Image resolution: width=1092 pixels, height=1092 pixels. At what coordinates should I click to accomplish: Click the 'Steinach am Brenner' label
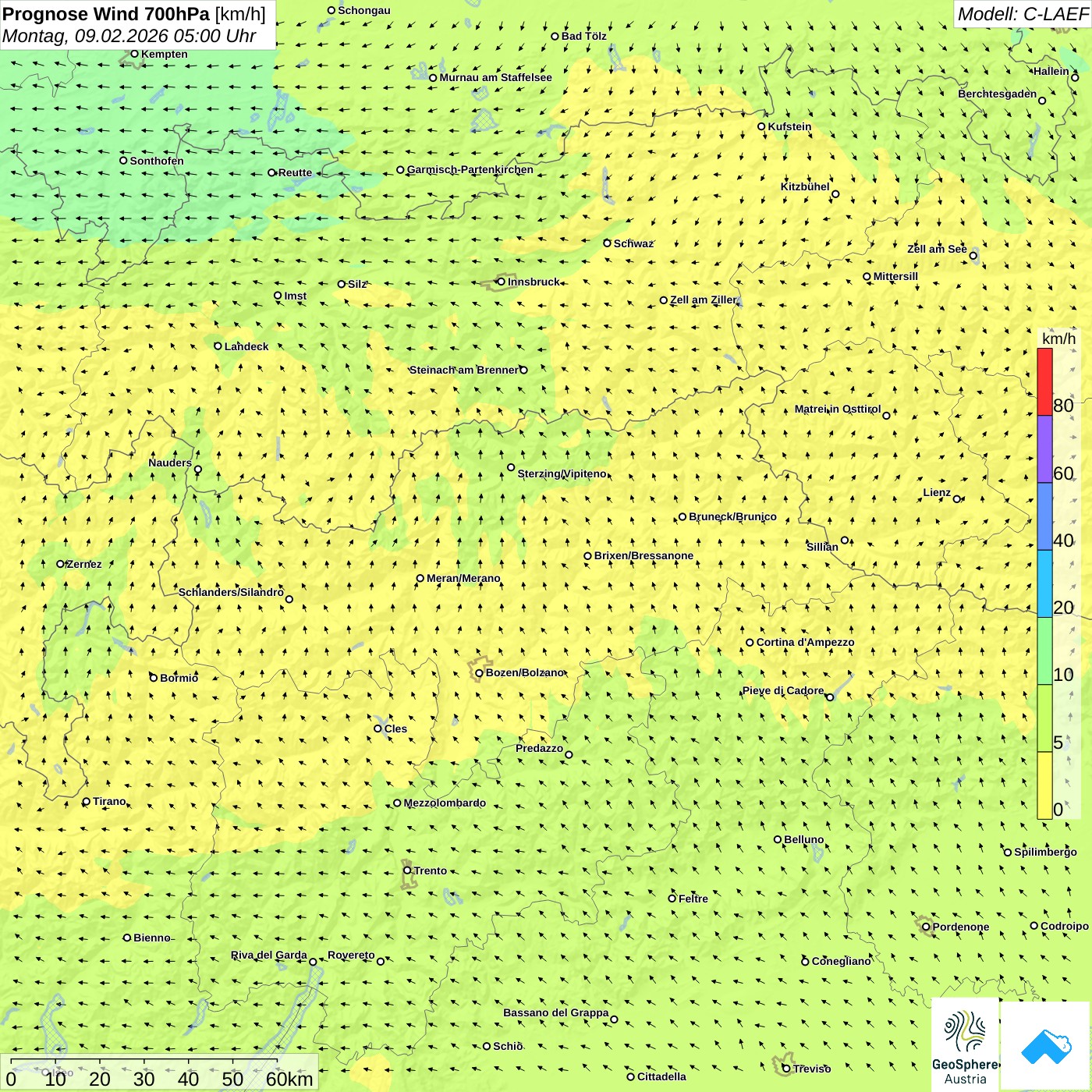464,370
